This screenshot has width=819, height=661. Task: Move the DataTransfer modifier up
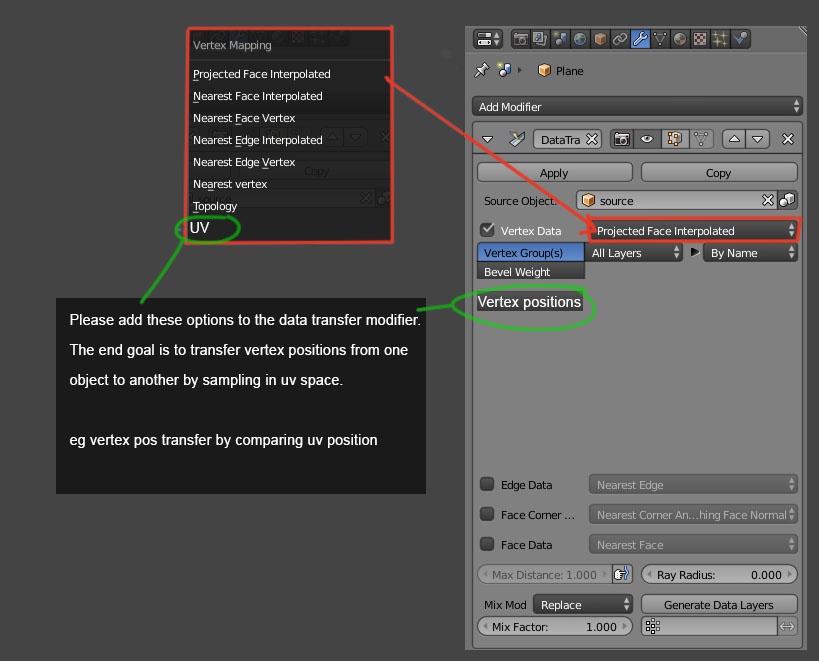[734, 139]
